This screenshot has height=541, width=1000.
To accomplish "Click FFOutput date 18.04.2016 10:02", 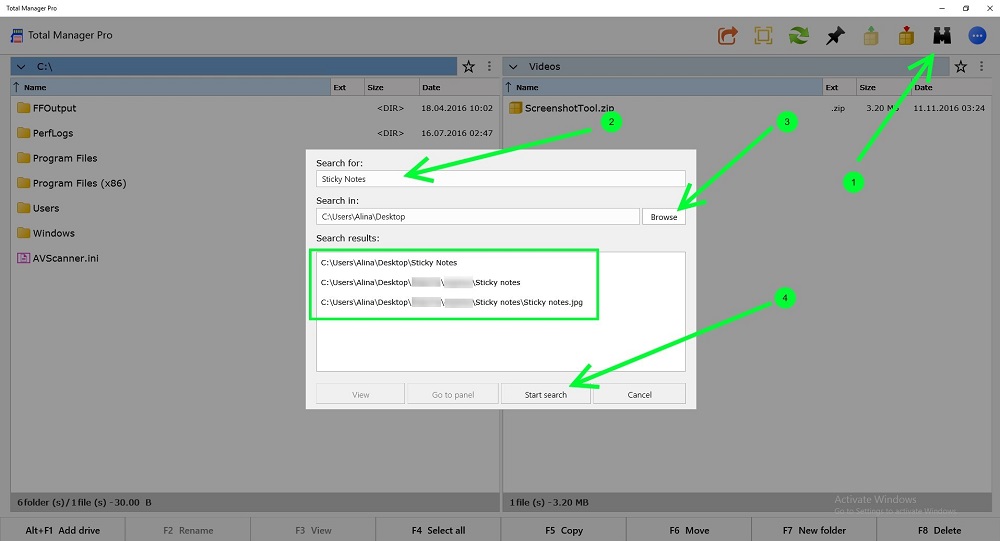I will coord(457,108).
